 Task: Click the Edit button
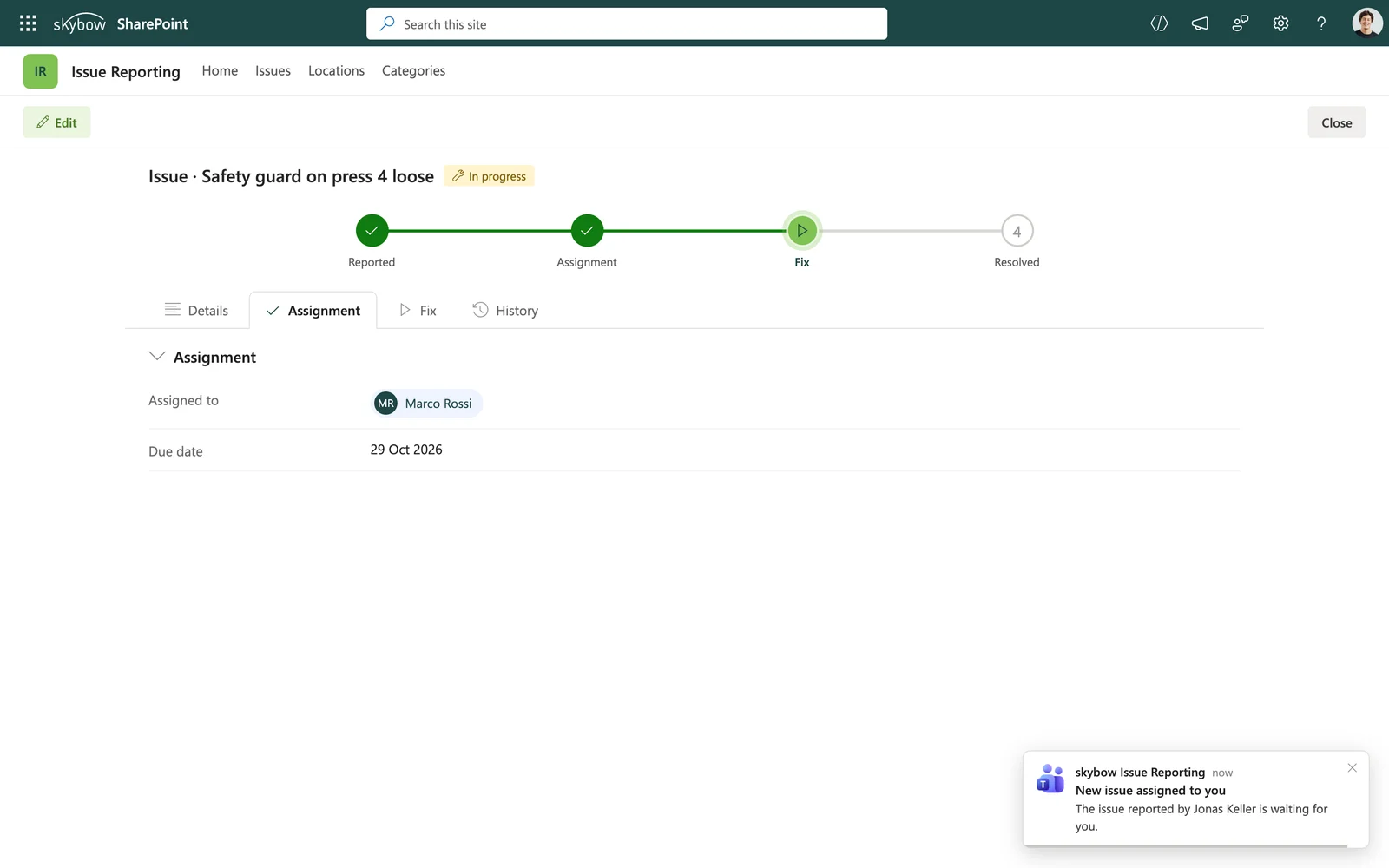[x=56, y=122]
